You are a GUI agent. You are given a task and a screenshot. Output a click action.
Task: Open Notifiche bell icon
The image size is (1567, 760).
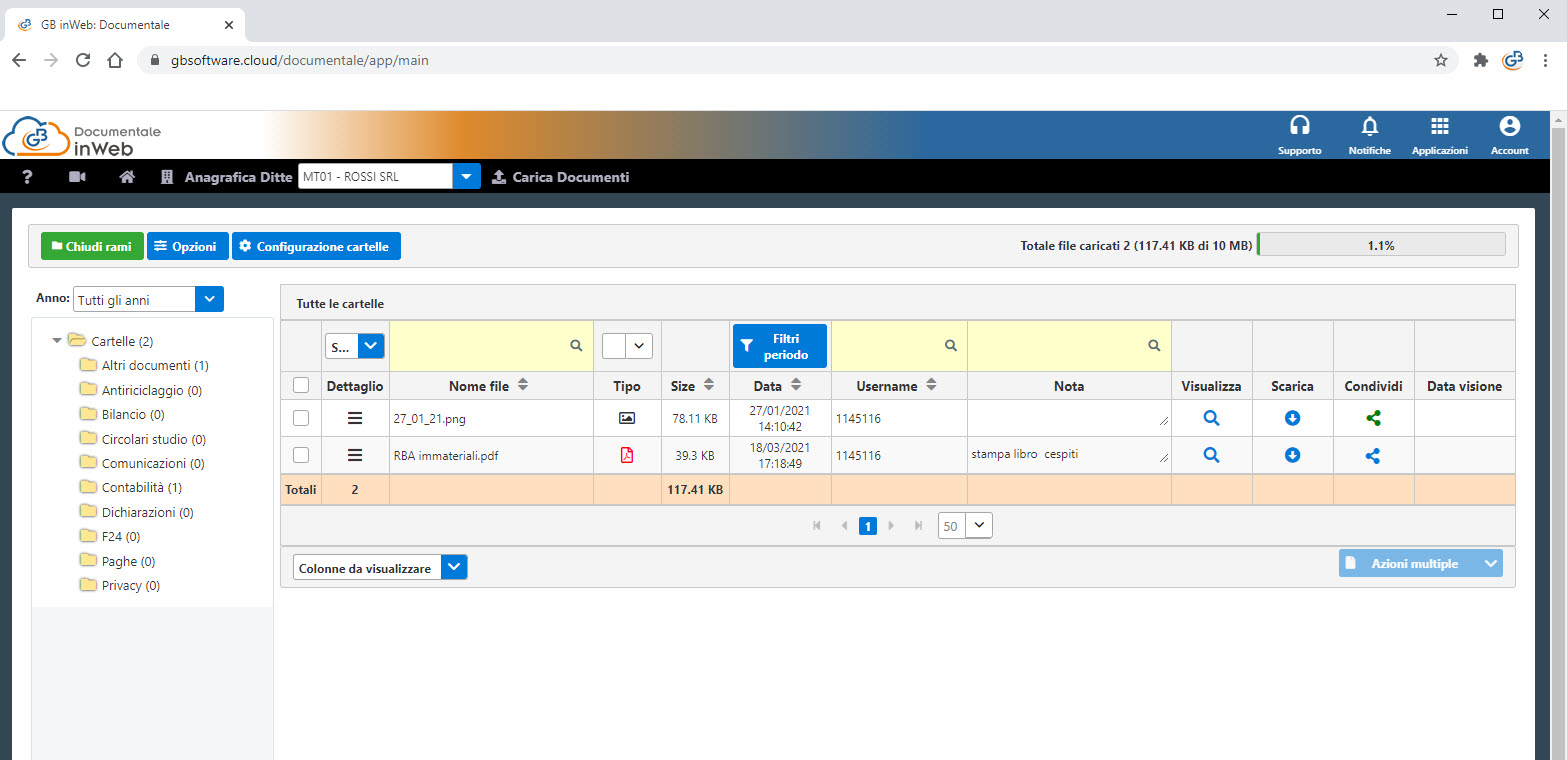[x=1369, y=127]
